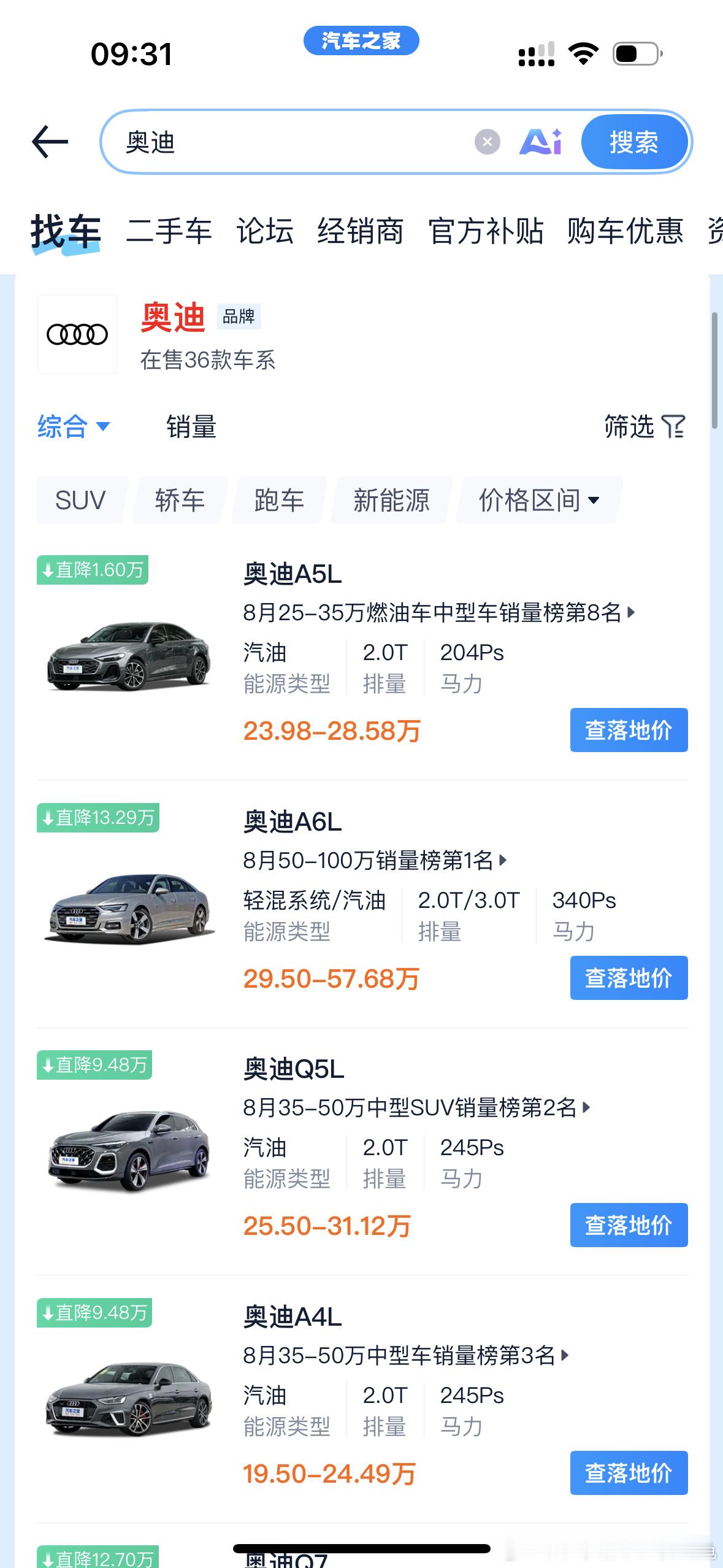This screenshot has width=723, height=1568.
Task: Tap 查落地价 for 奥迪Q5L
Action: 629,1225
